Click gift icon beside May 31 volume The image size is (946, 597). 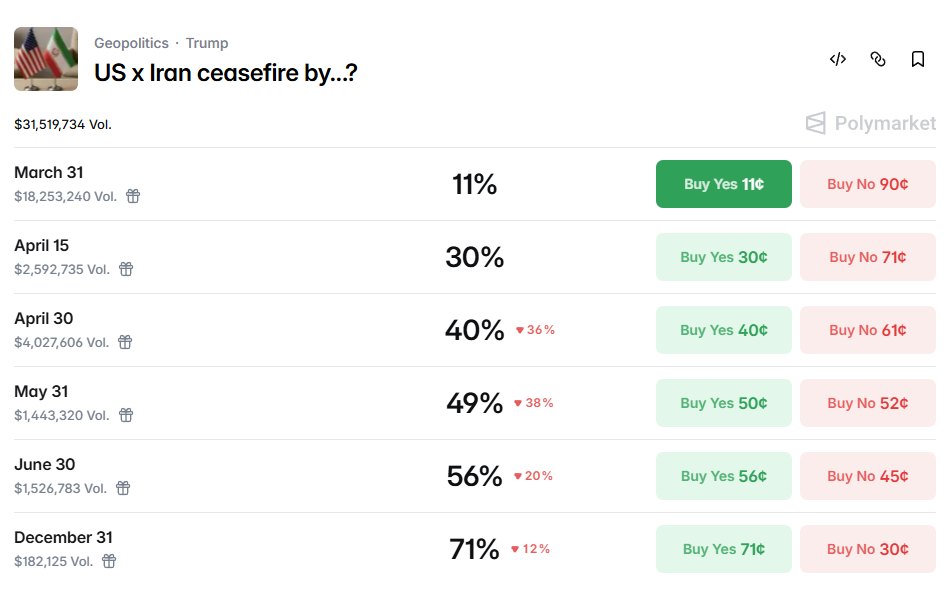click(x=125, y=415)
